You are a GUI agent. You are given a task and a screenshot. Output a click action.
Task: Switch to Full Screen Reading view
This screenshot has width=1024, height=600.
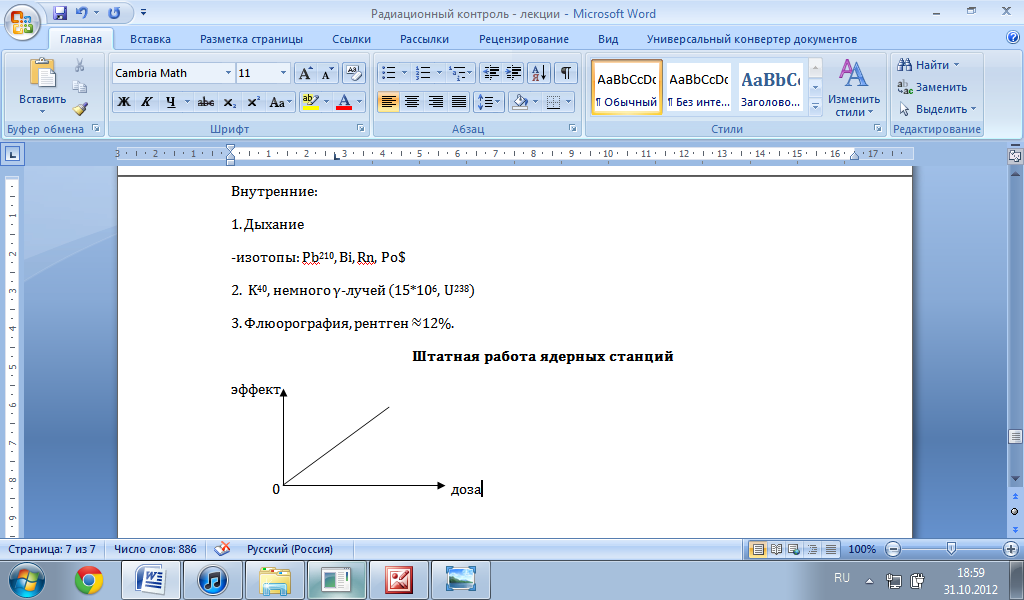click(776, 549)
